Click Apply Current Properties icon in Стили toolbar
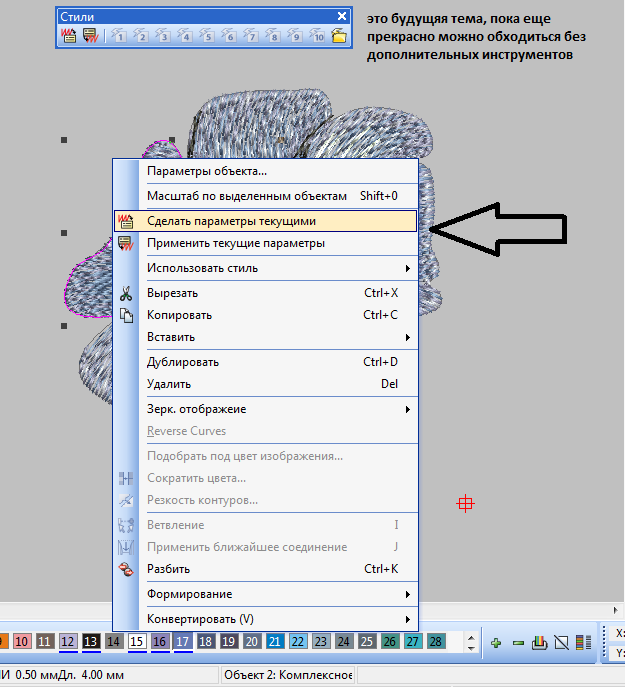 pyautogui.click(x=91, y=35)
